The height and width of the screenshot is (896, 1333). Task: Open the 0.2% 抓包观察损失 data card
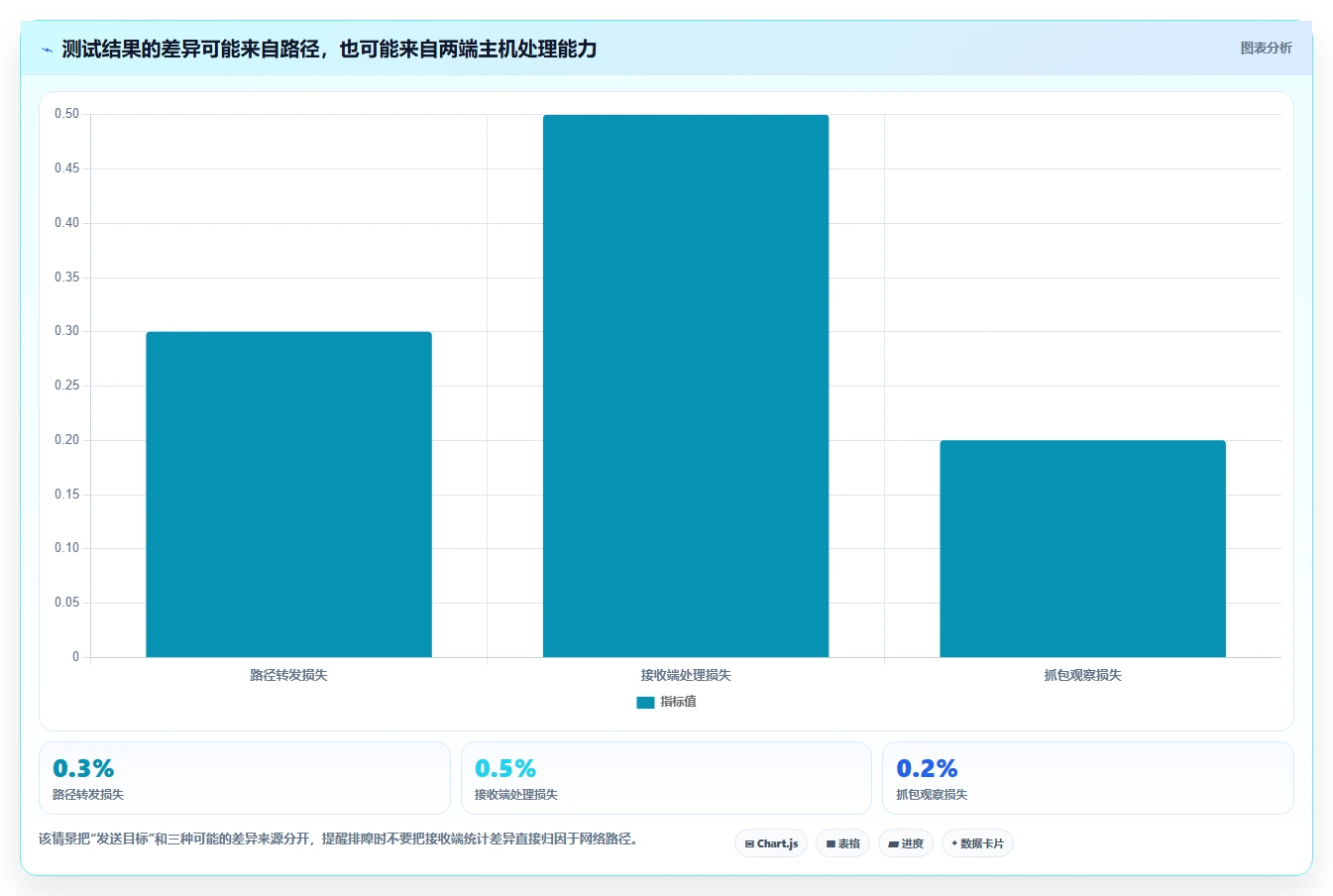tap(1088, 778)
